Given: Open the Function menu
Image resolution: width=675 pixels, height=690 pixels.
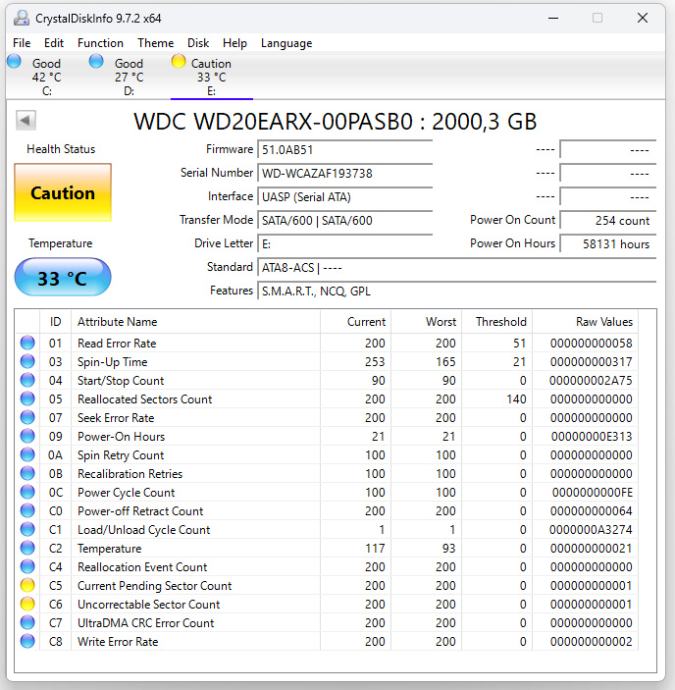Looking at the screenshot, I should pyautogui.click(x=100, y=43).
